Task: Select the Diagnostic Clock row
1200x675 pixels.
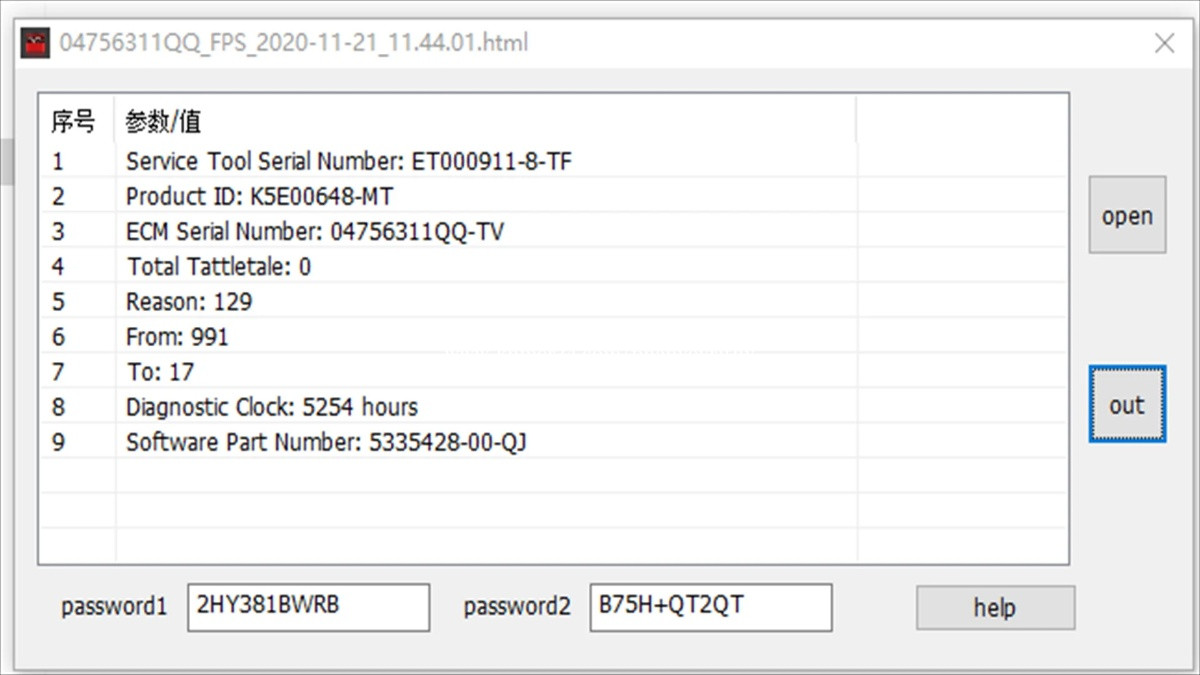Action: 553,407
